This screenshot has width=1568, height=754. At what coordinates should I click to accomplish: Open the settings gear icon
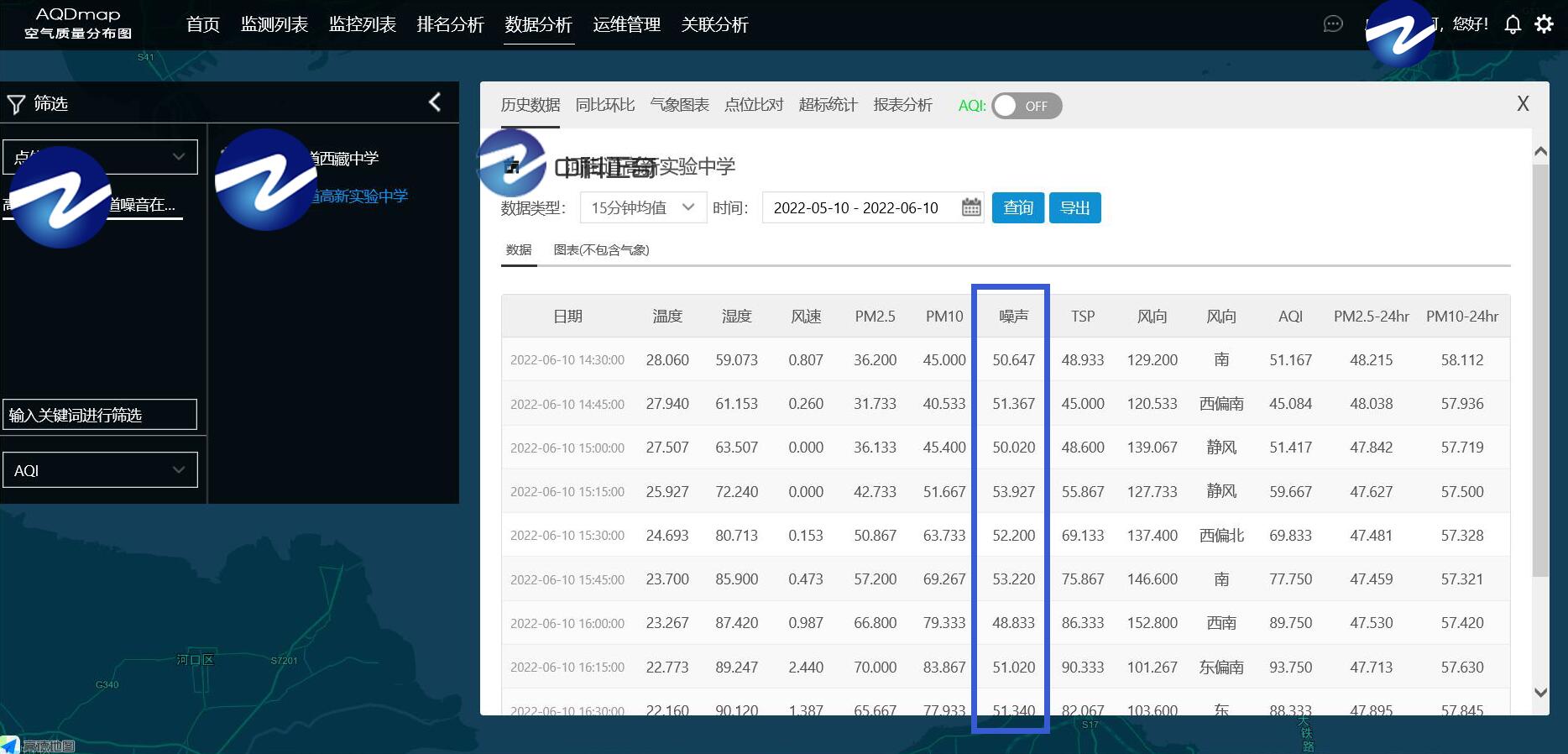coord(1544,24)
